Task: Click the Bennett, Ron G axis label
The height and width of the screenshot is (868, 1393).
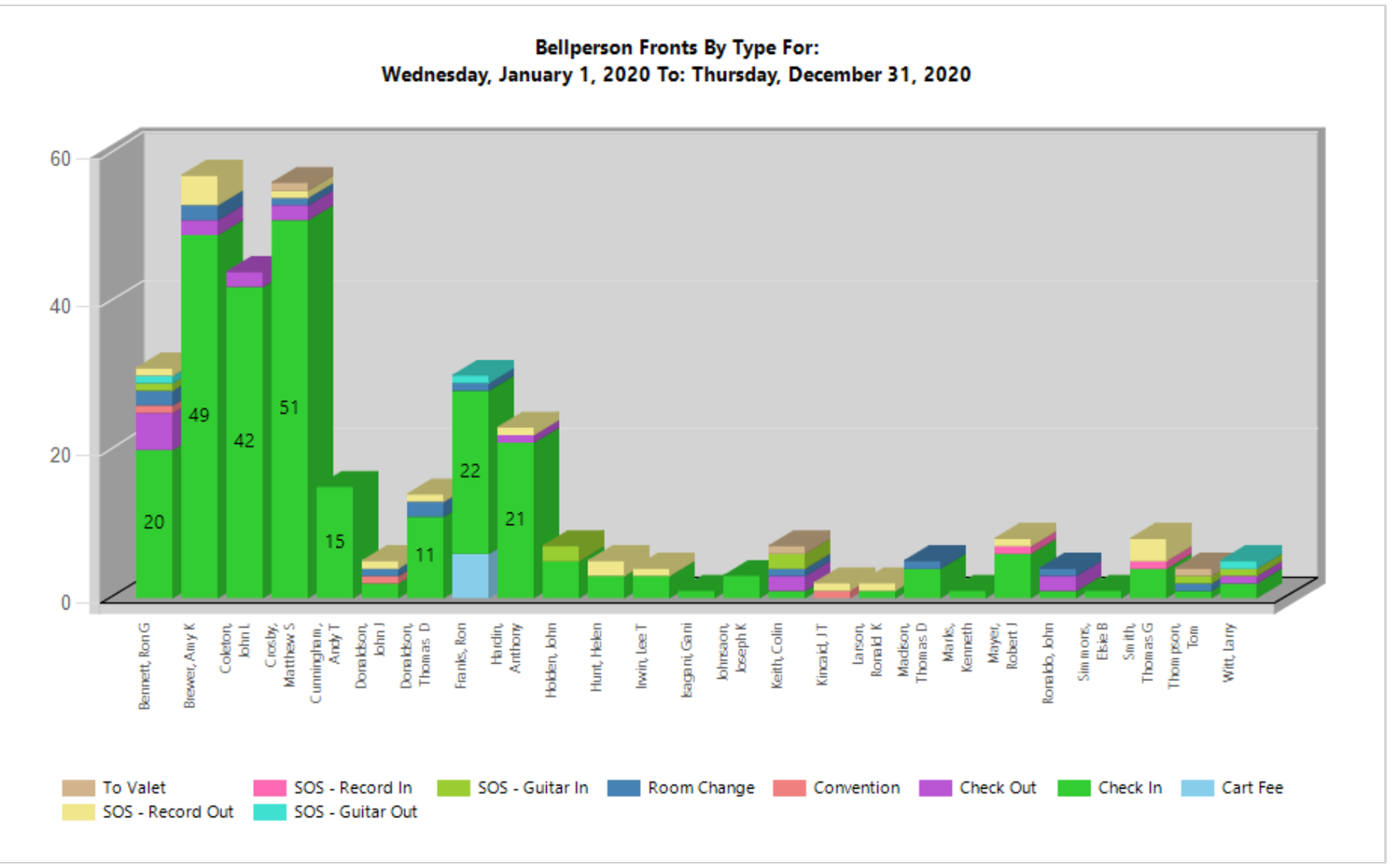Action: (145, 665)
